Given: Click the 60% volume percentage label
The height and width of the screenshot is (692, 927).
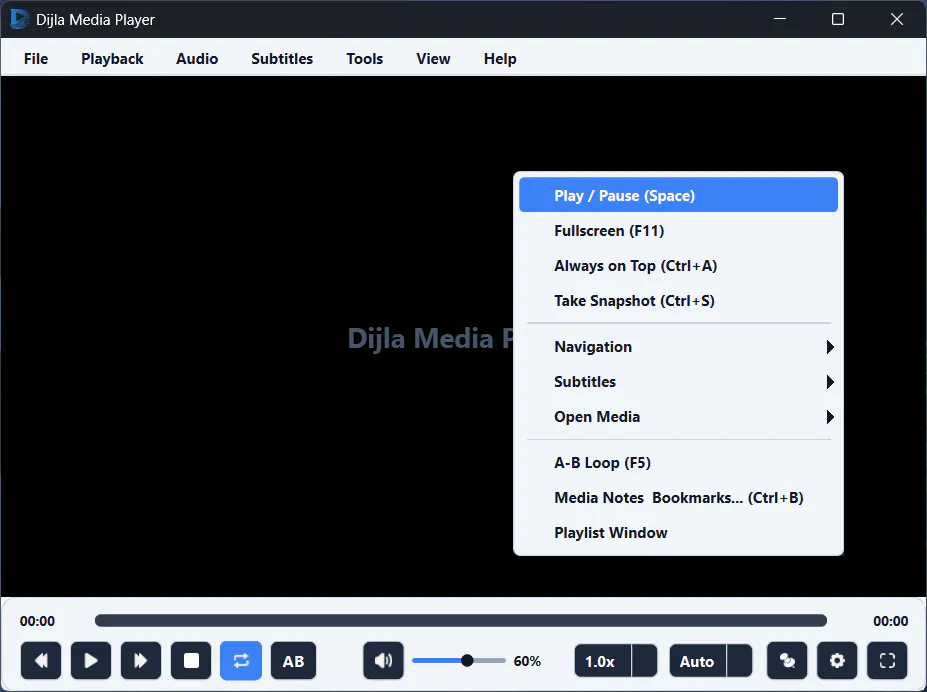Looking at the screenshot, I should 527,661.
